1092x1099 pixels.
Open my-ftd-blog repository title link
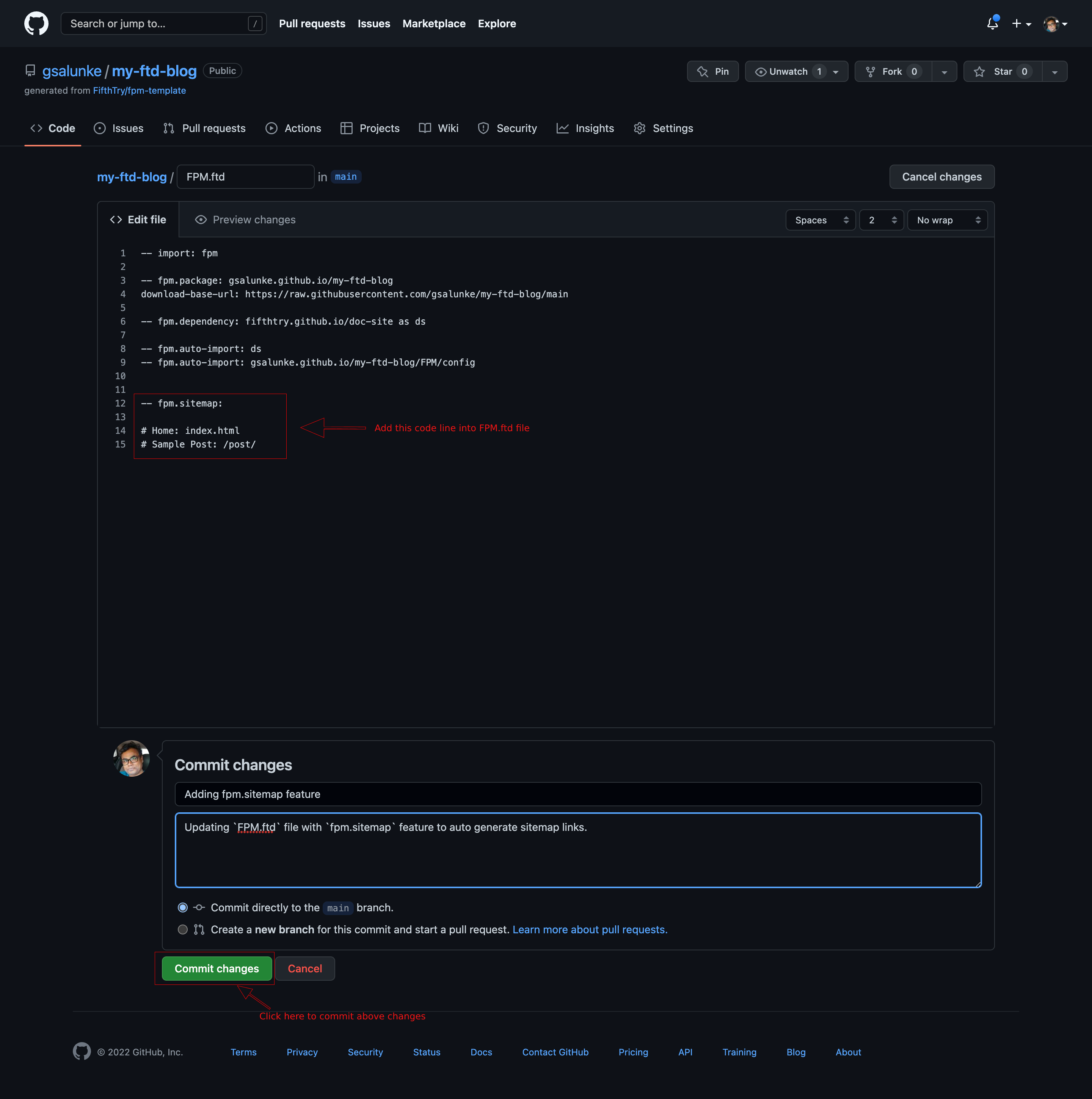pyautogui.click(x=154, y=71)
